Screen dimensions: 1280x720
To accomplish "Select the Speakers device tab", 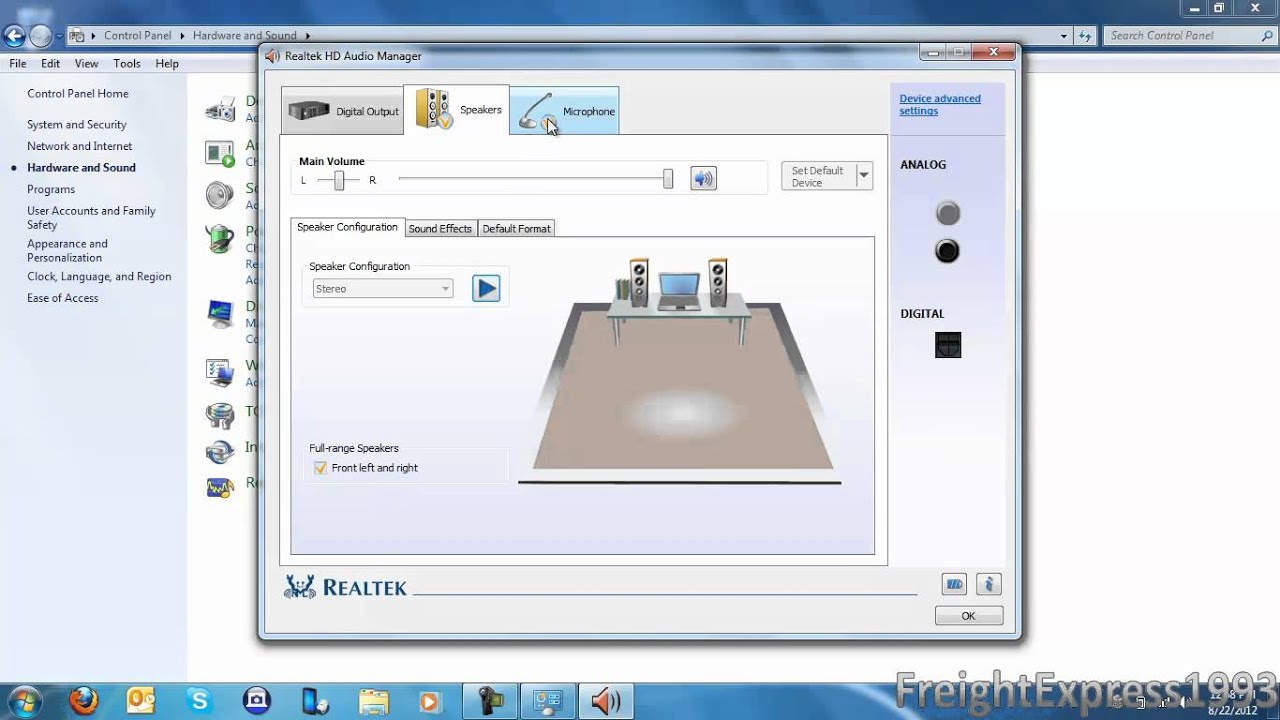I will tap(458, 110).
